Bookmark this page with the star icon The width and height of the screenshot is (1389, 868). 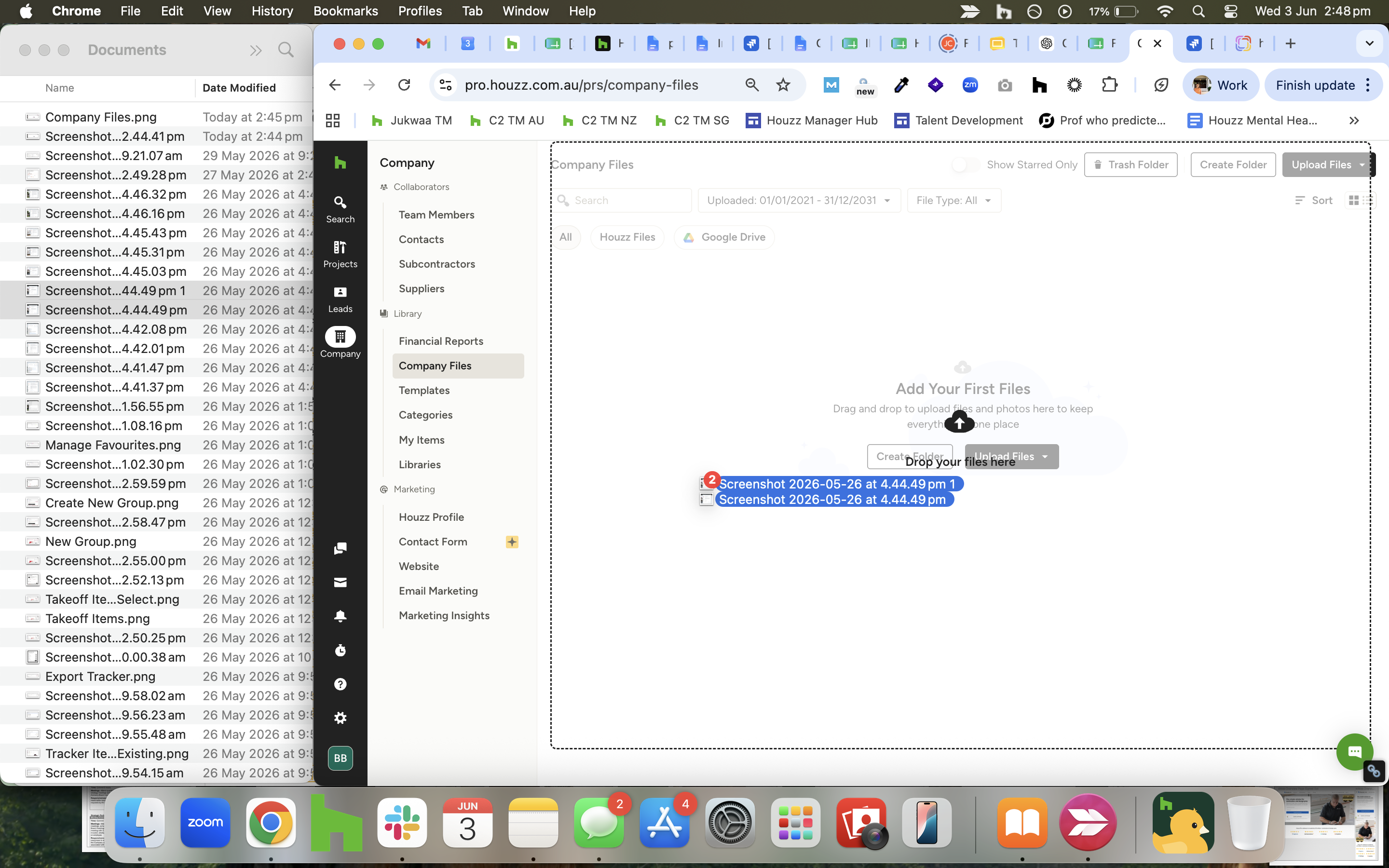click(783, 85)
